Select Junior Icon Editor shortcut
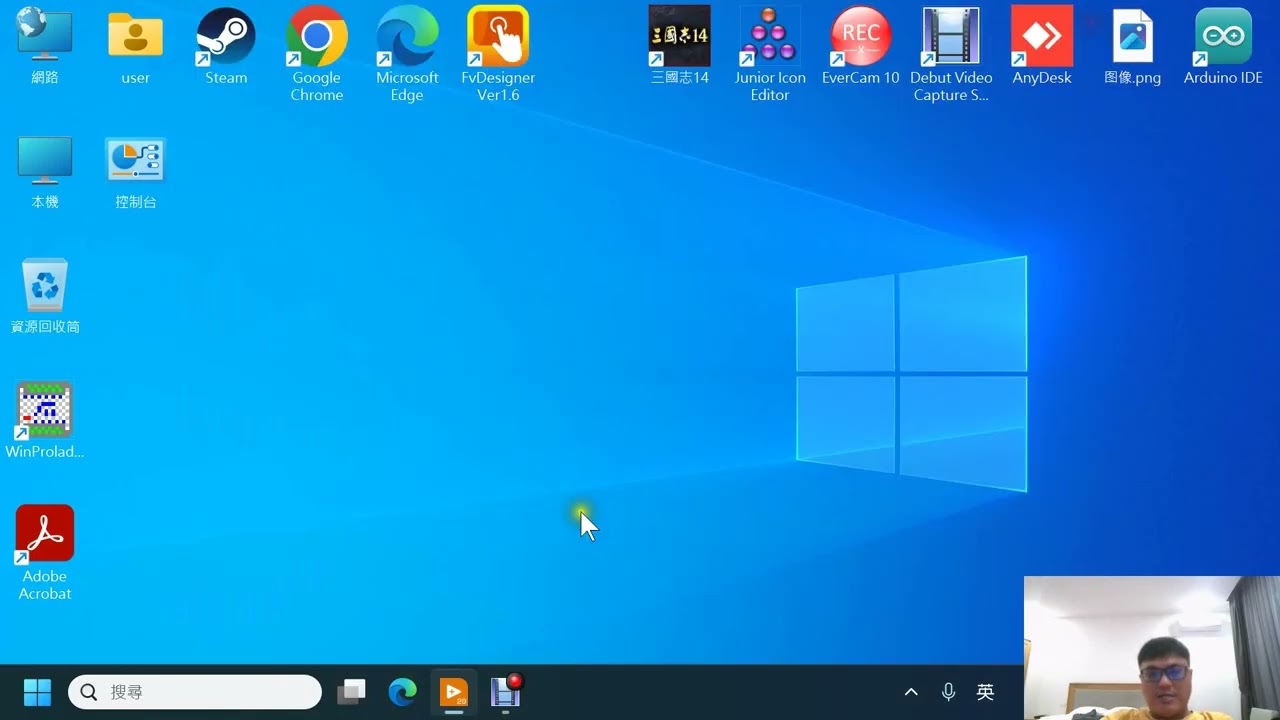The height and width of the screenshot is (720, 1280). [770, 54]
